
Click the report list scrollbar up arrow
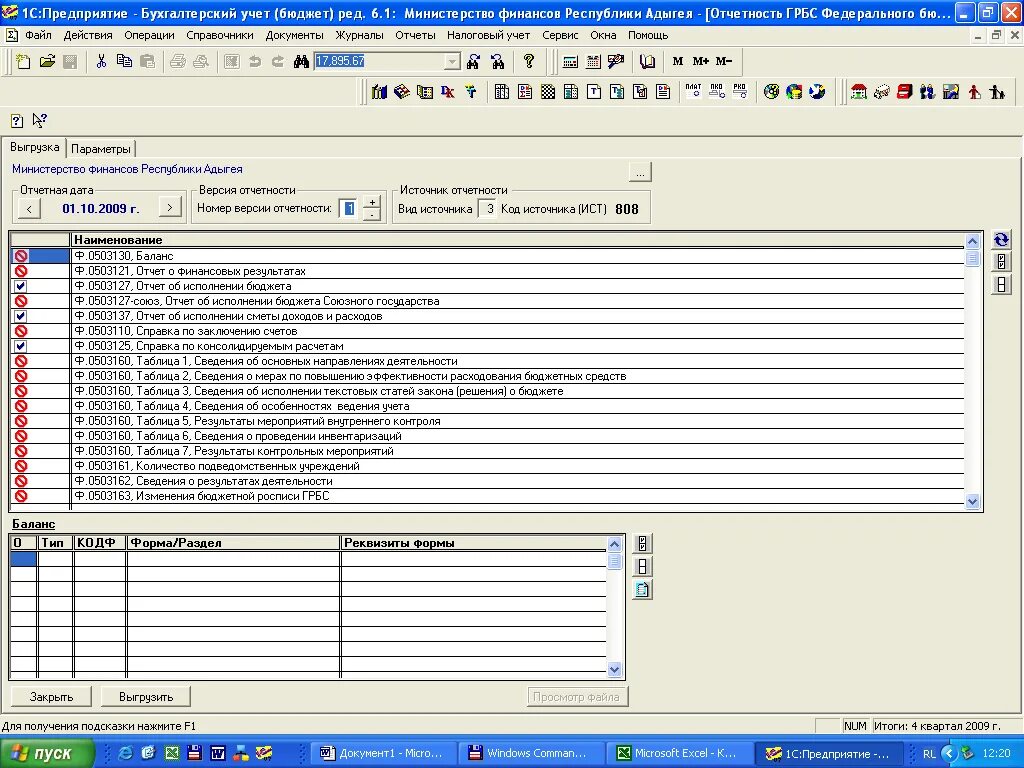click(972, 242)
